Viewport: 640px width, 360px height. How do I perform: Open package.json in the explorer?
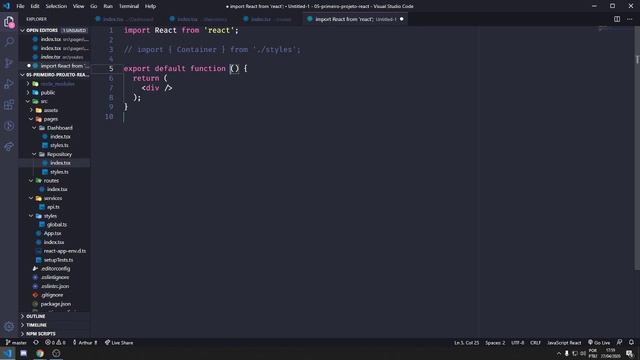point(56,304)
